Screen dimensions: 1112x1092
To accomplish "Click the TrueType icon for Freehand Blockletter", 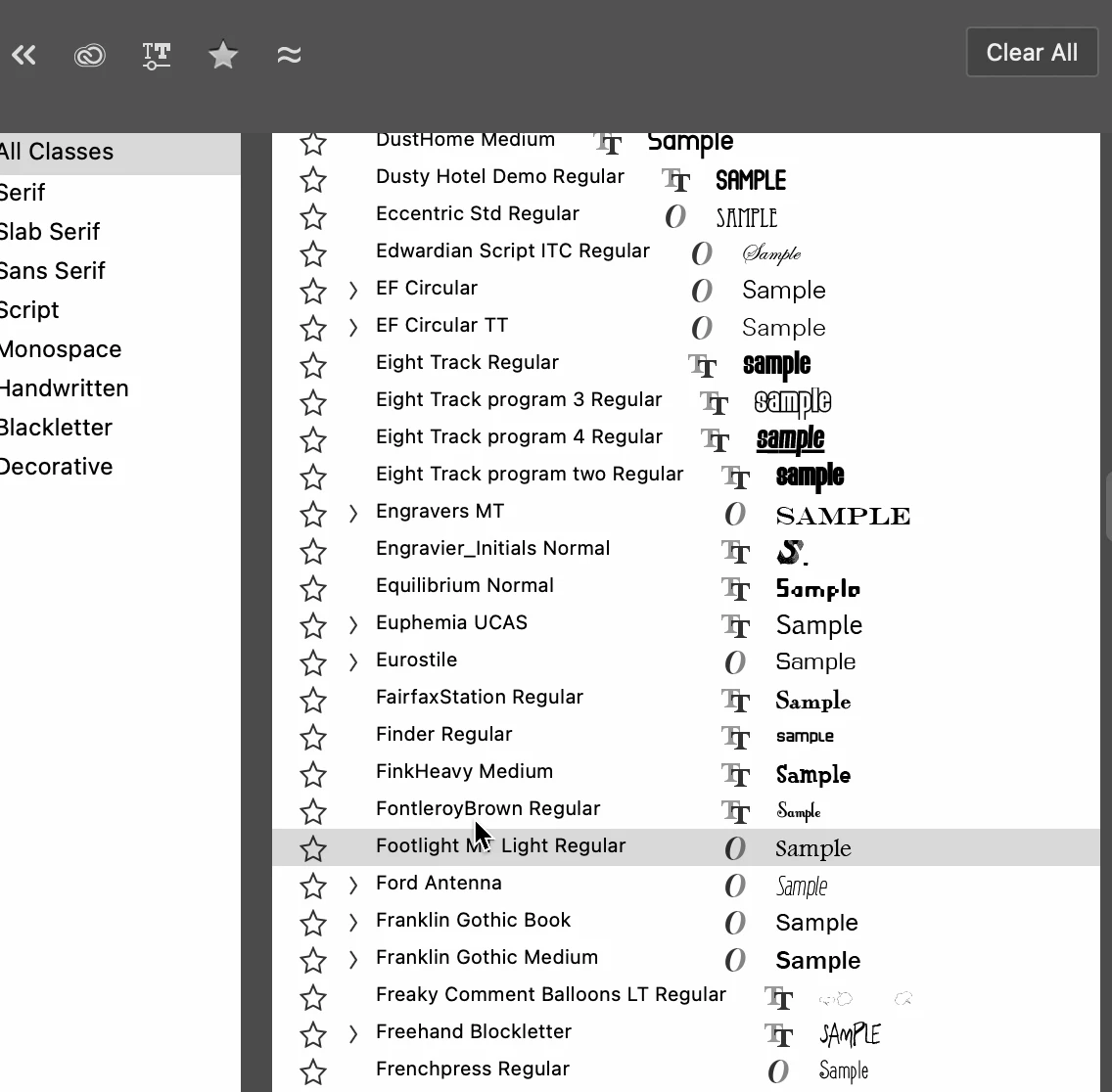I will coord(778,1034).
